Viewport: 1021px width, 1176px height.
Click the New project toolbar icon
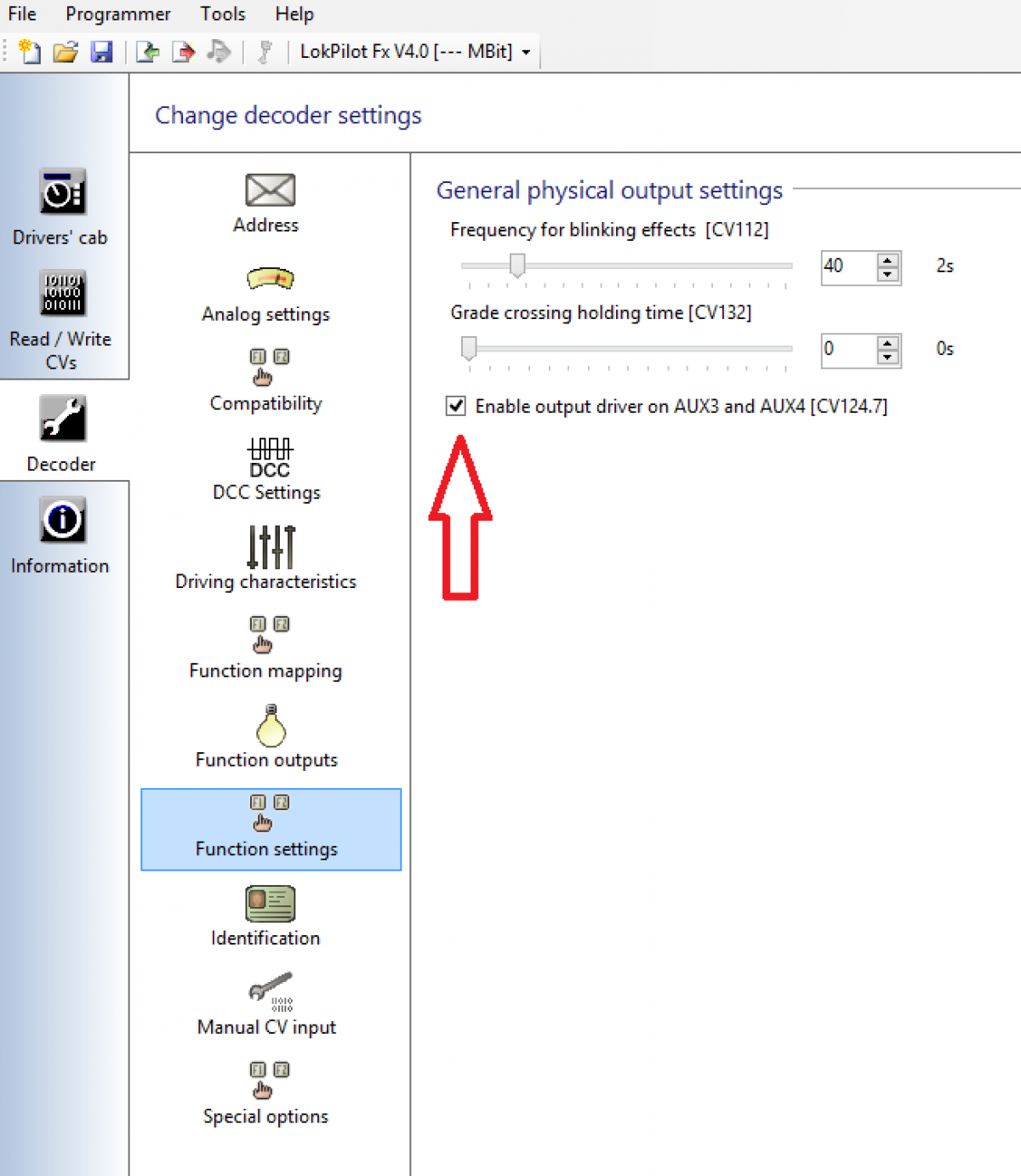30,52
